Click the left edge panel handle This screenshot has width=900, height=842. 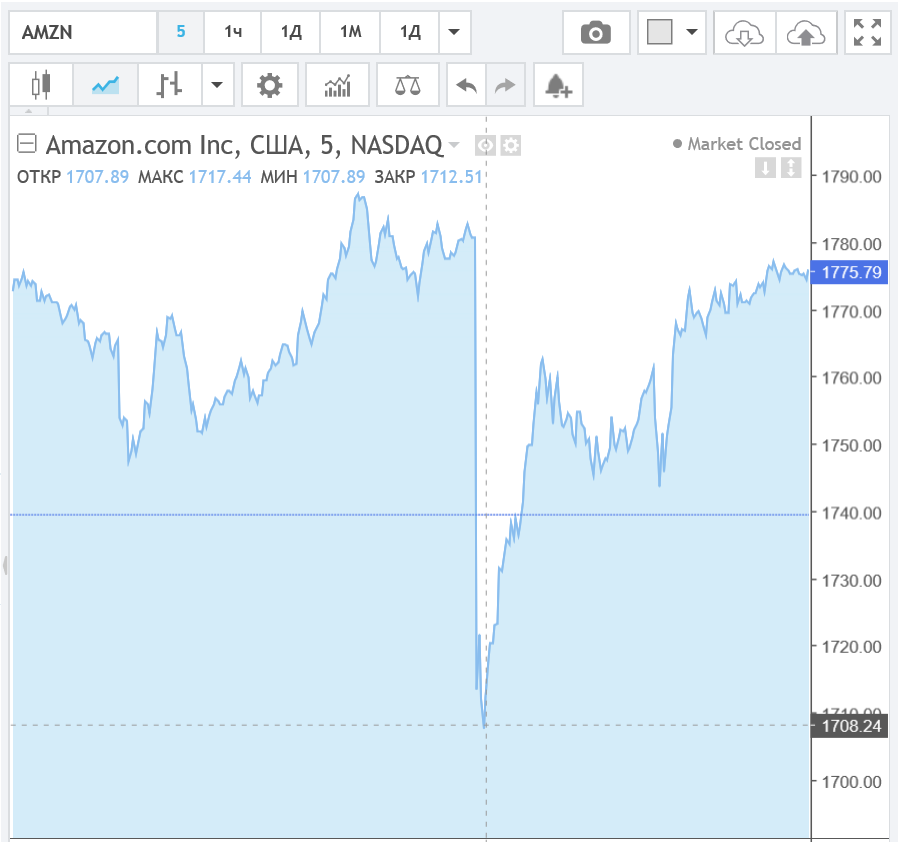coord(5,565)
